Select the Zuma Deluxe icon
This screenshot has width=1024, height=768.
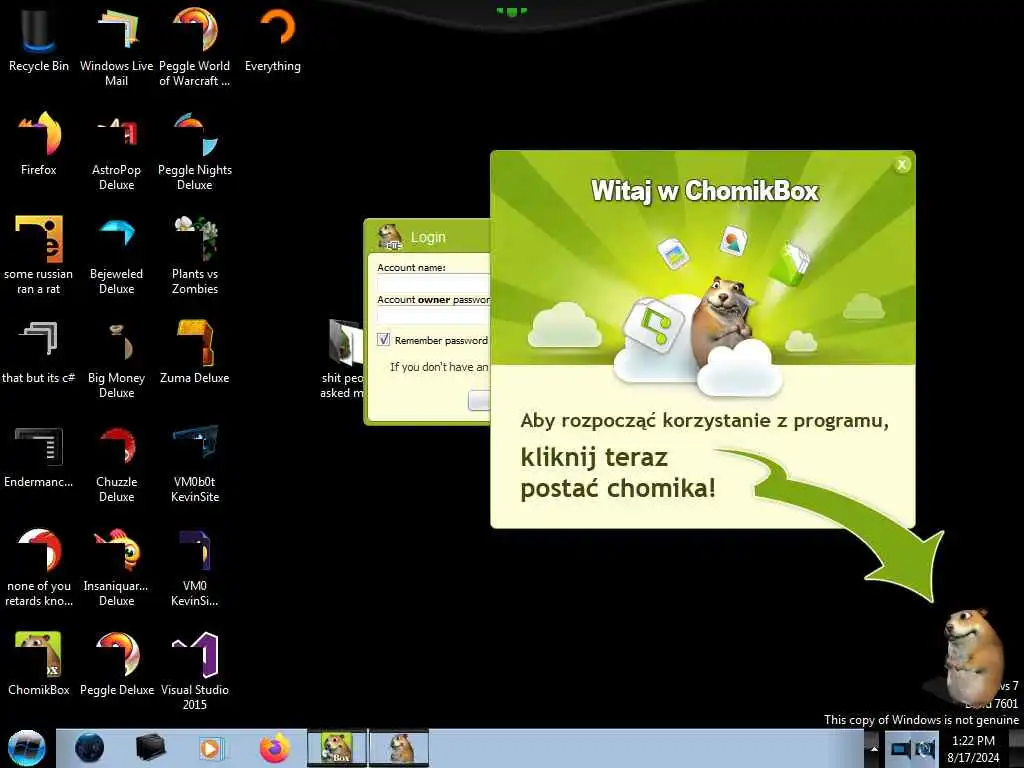(195, 351)
